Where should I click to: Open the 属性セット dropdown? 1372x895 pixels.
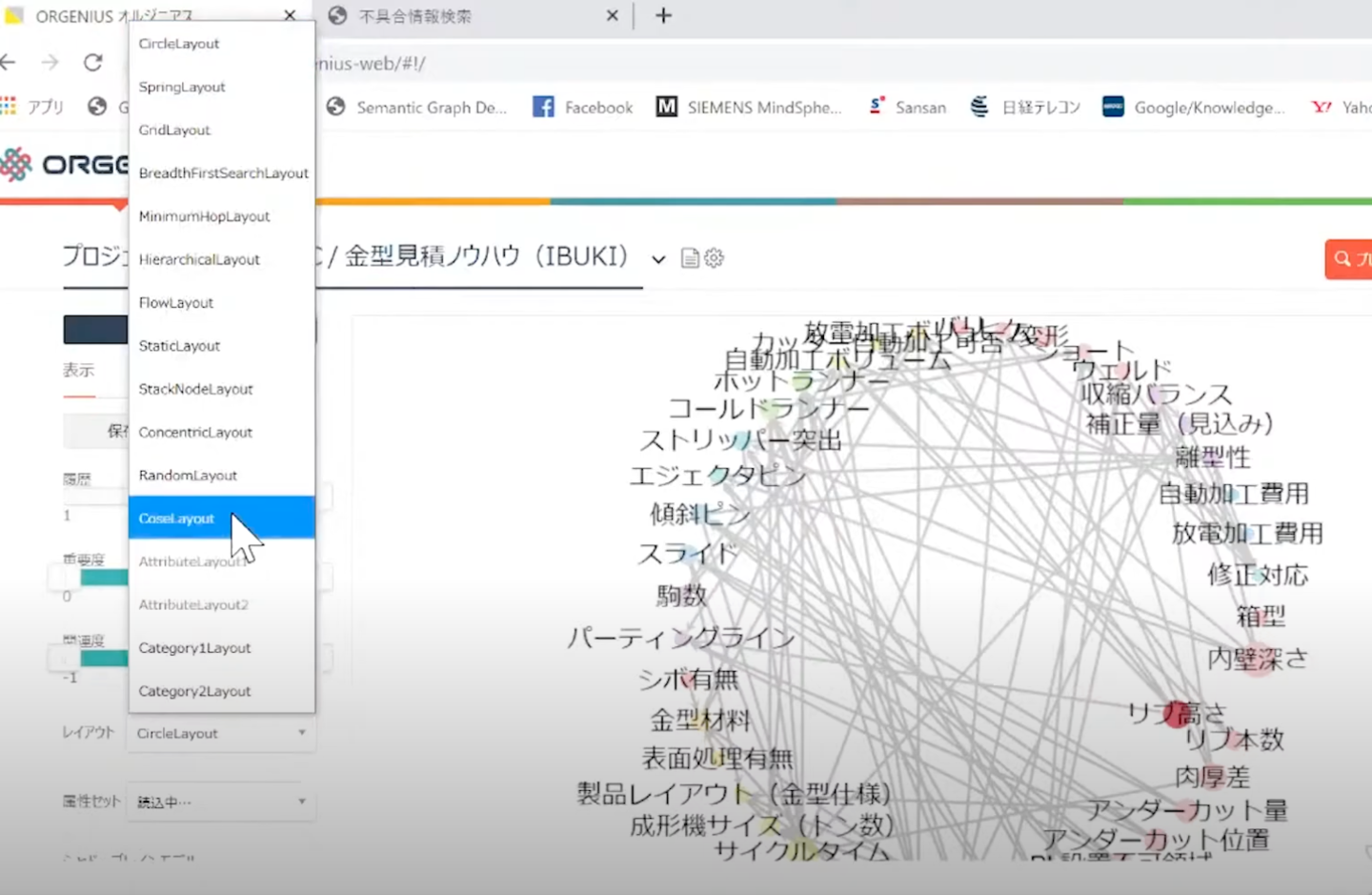tap(221, 803)
